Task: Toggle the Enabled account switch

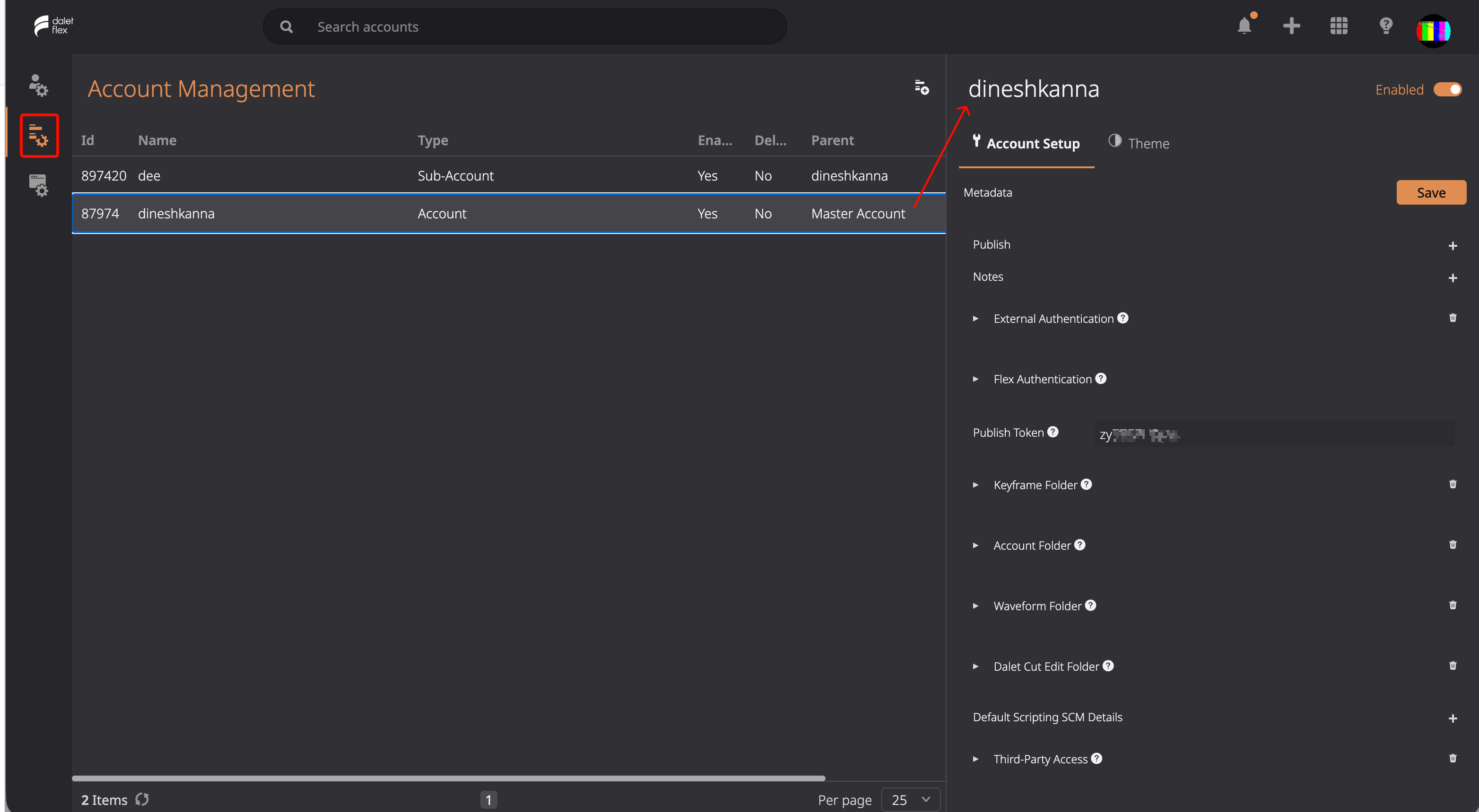Action: [1447, 89]
